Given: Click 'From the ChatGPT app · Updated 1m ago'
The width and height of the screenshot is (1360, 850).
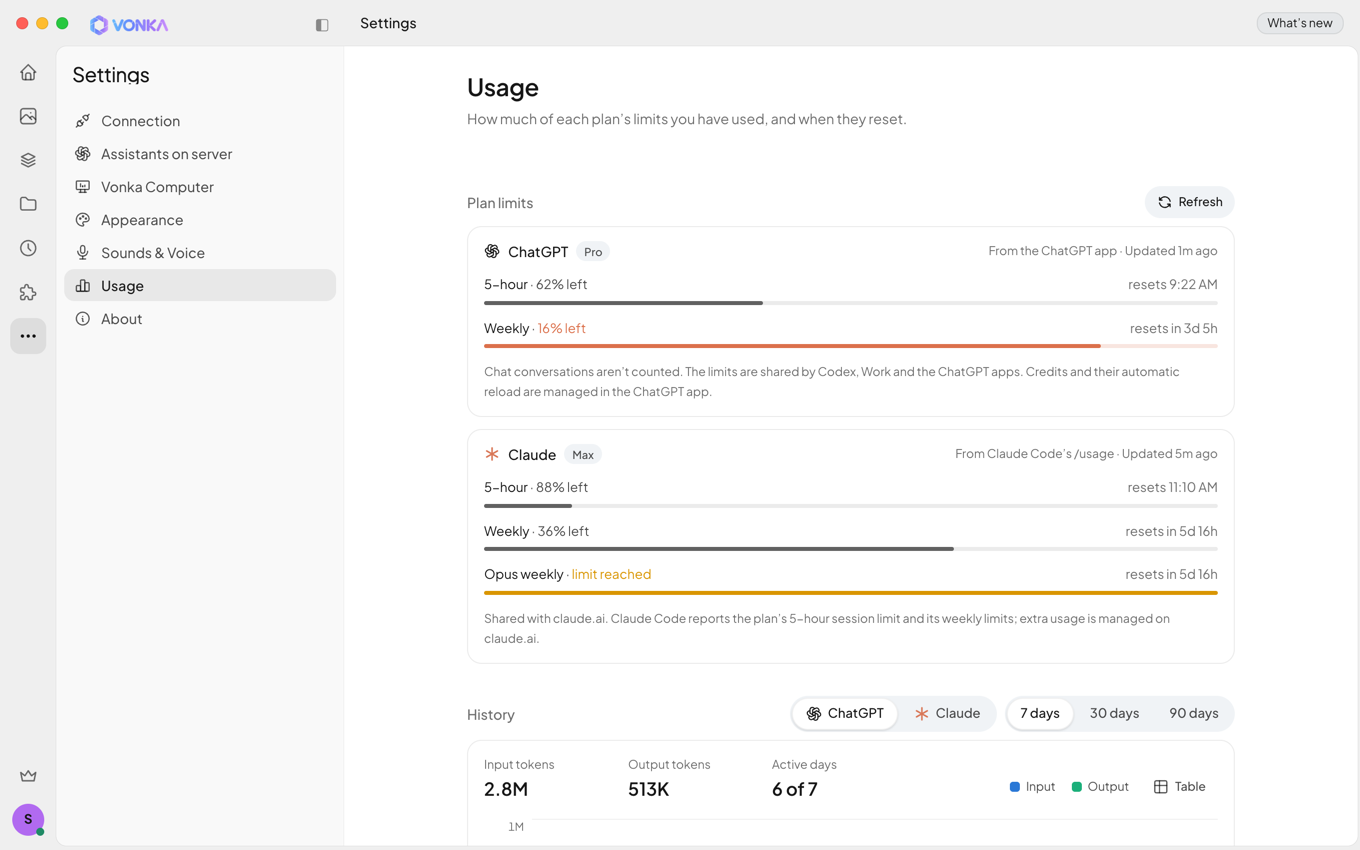Looking at the screenshot, I should tap(1103, 251).
